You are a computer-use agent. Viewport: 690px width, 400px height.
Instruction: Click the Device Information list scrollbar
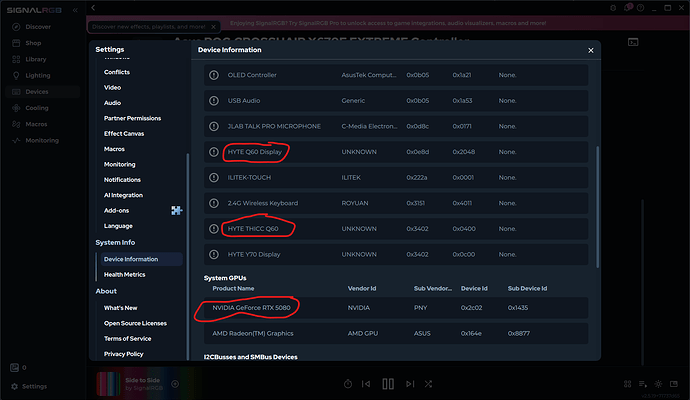(x=597, y=207)
